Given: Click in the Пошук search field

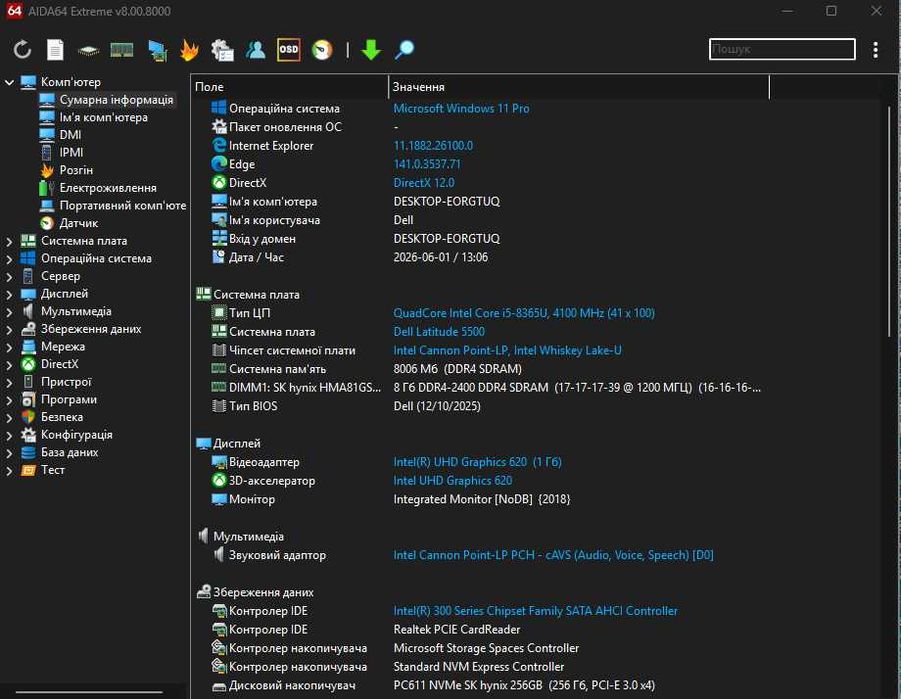Looking at the screenshot, I should point(782,49).
